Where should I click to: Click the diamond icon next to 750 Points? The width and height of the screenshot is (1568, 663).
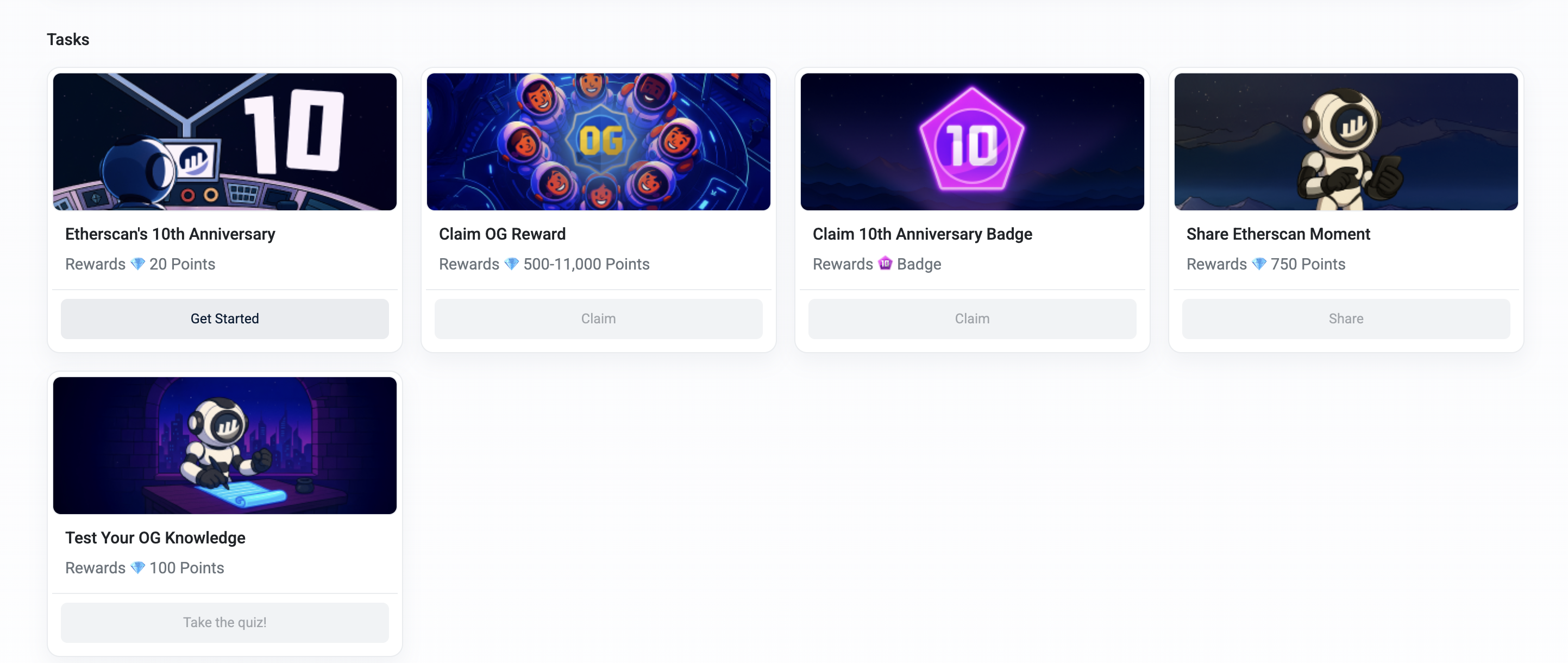coord(1259,264)
